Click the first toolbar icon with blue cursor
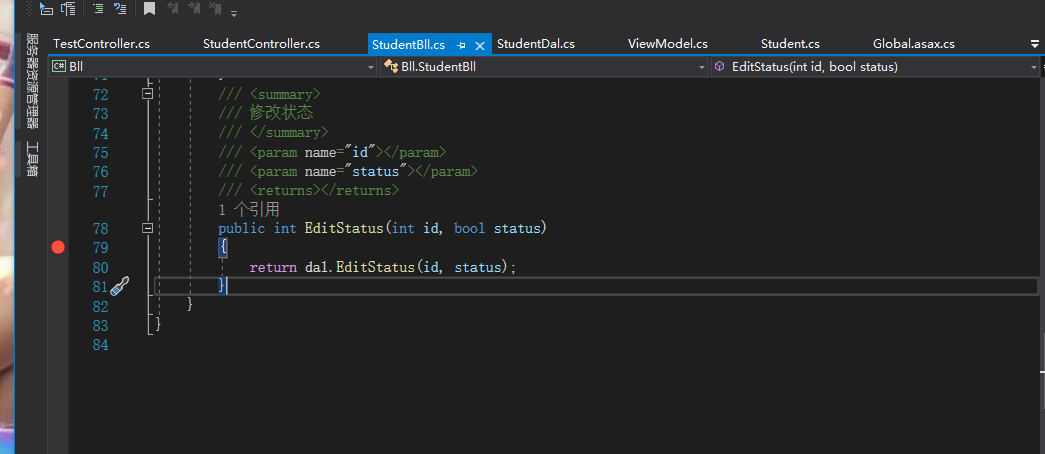Image resolution: width=1045 pixels, height=454 pixels. (x=46, y=9)
